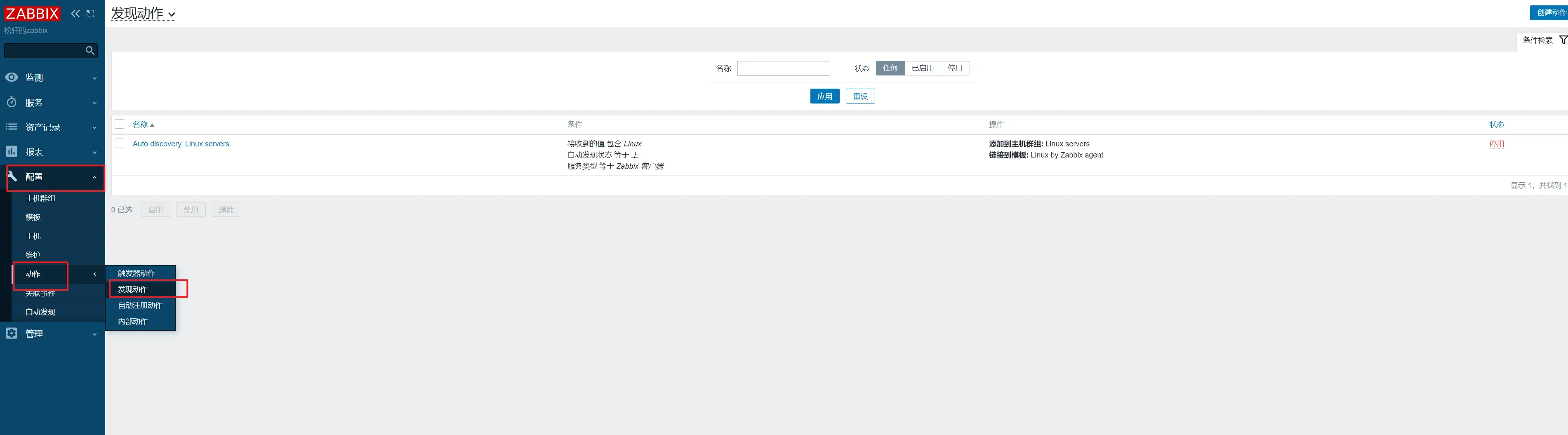The height and width of the screenshot is (435, 1568).
Task: Check the Auto discovery Linux servers row
Action: click(119, 143)
